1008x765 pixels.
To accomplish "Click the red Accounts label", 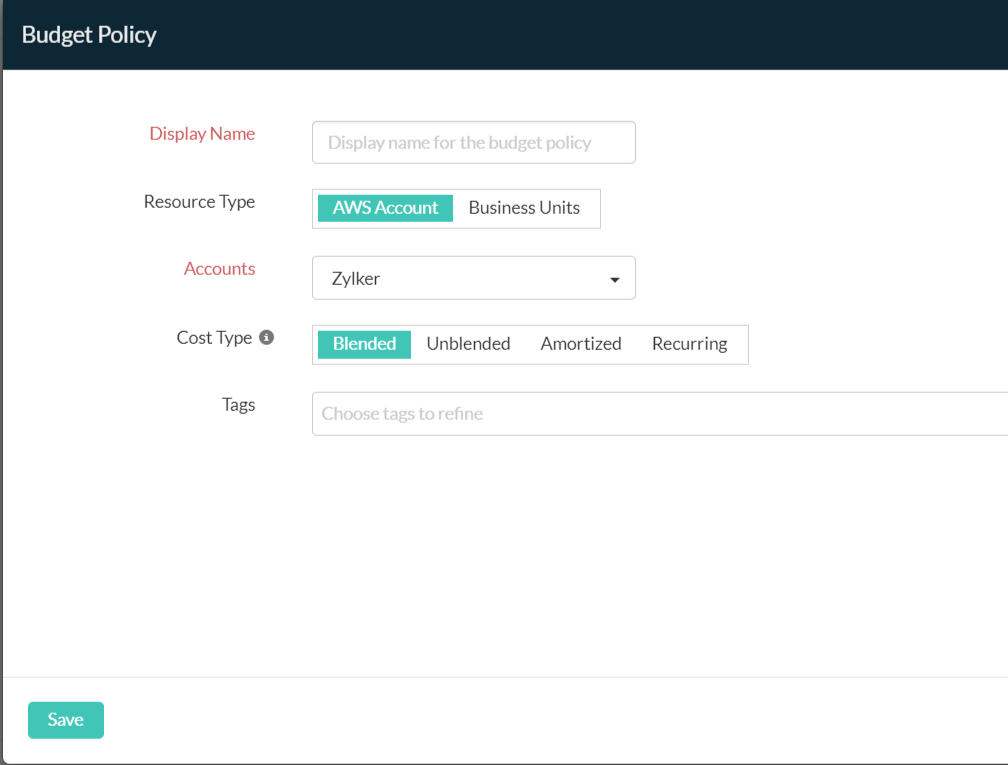I will [219, 269].
